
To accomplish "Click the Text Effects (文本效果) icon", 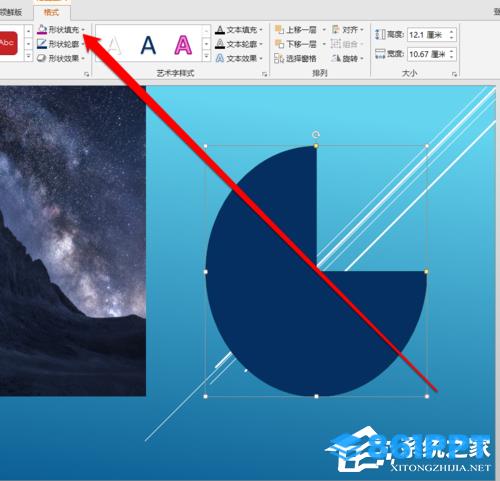I will click(x=220, y=58).
